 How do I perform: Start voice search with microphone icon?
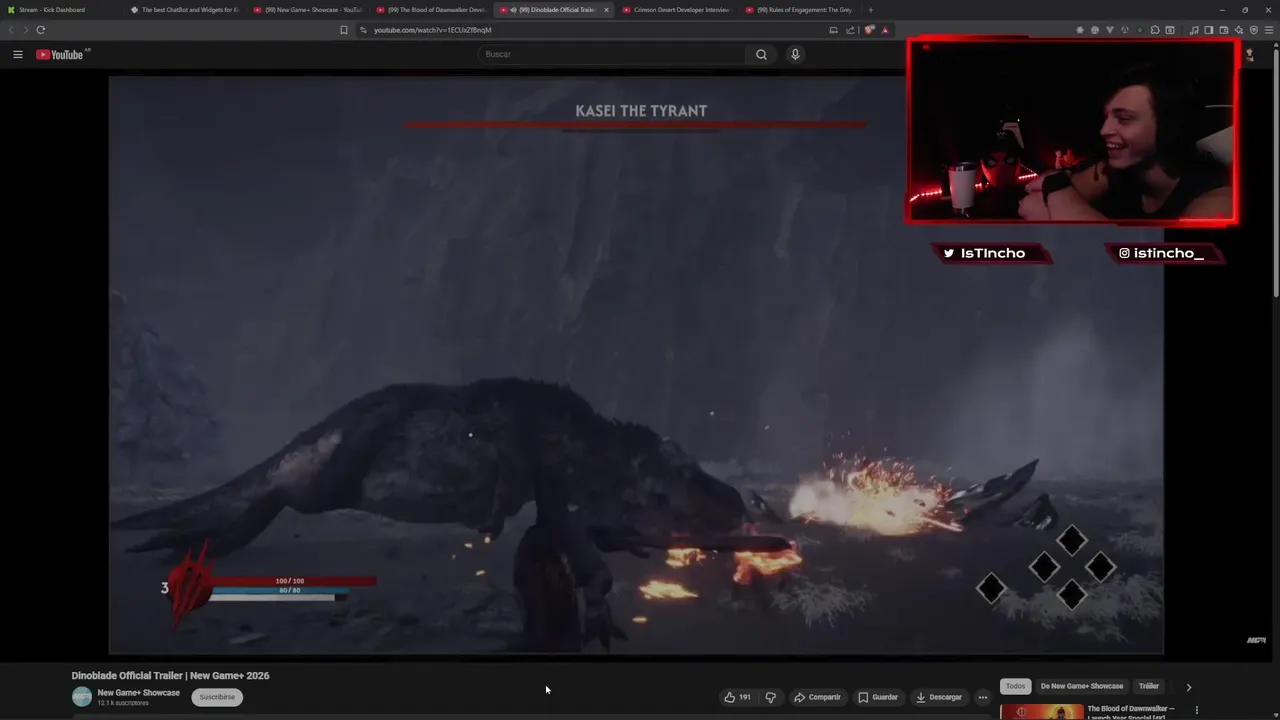[x=795, y=54]
